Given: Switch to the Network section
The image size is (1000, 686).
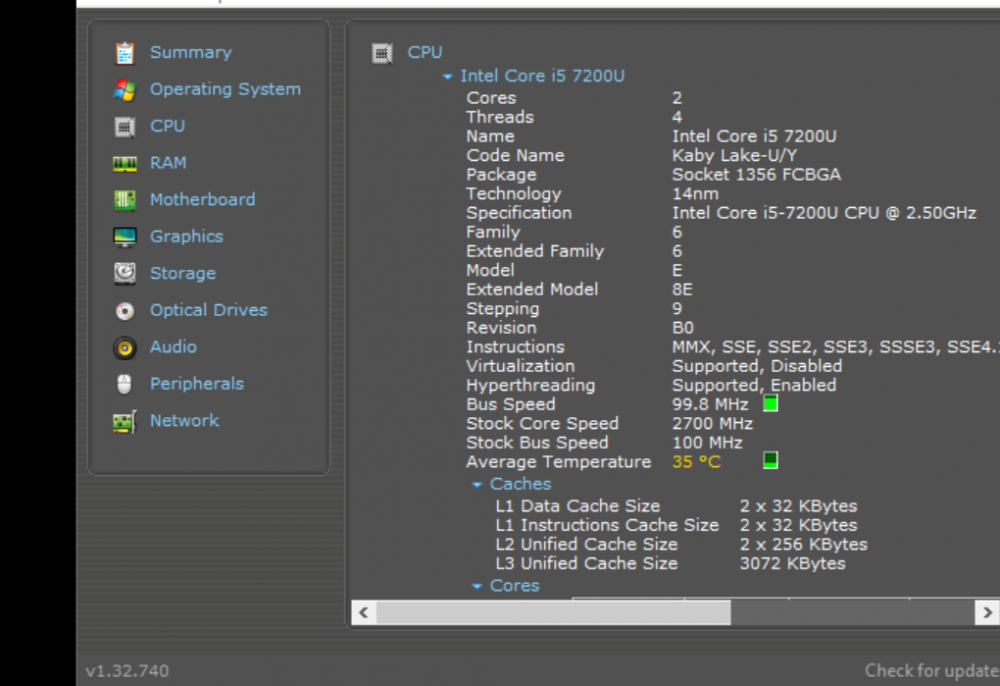Looking at the screenshot, I should coord(184,421).
